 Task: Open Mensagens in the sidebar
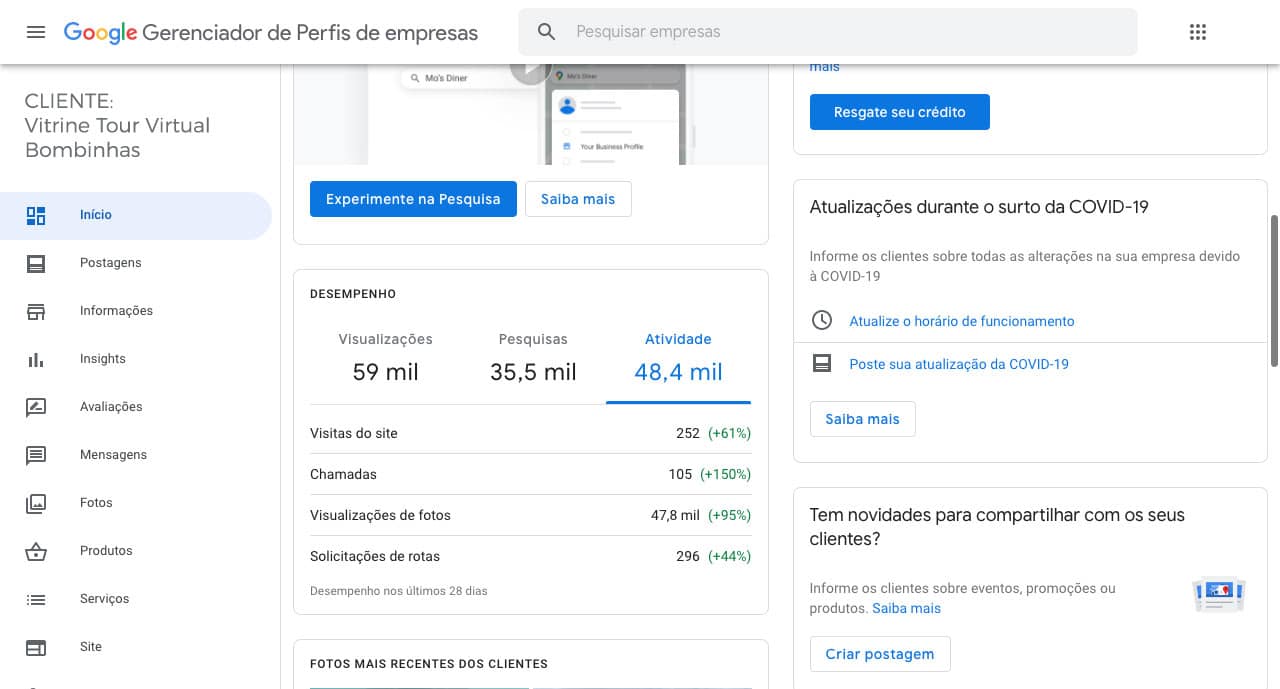[x=136, y=455]
